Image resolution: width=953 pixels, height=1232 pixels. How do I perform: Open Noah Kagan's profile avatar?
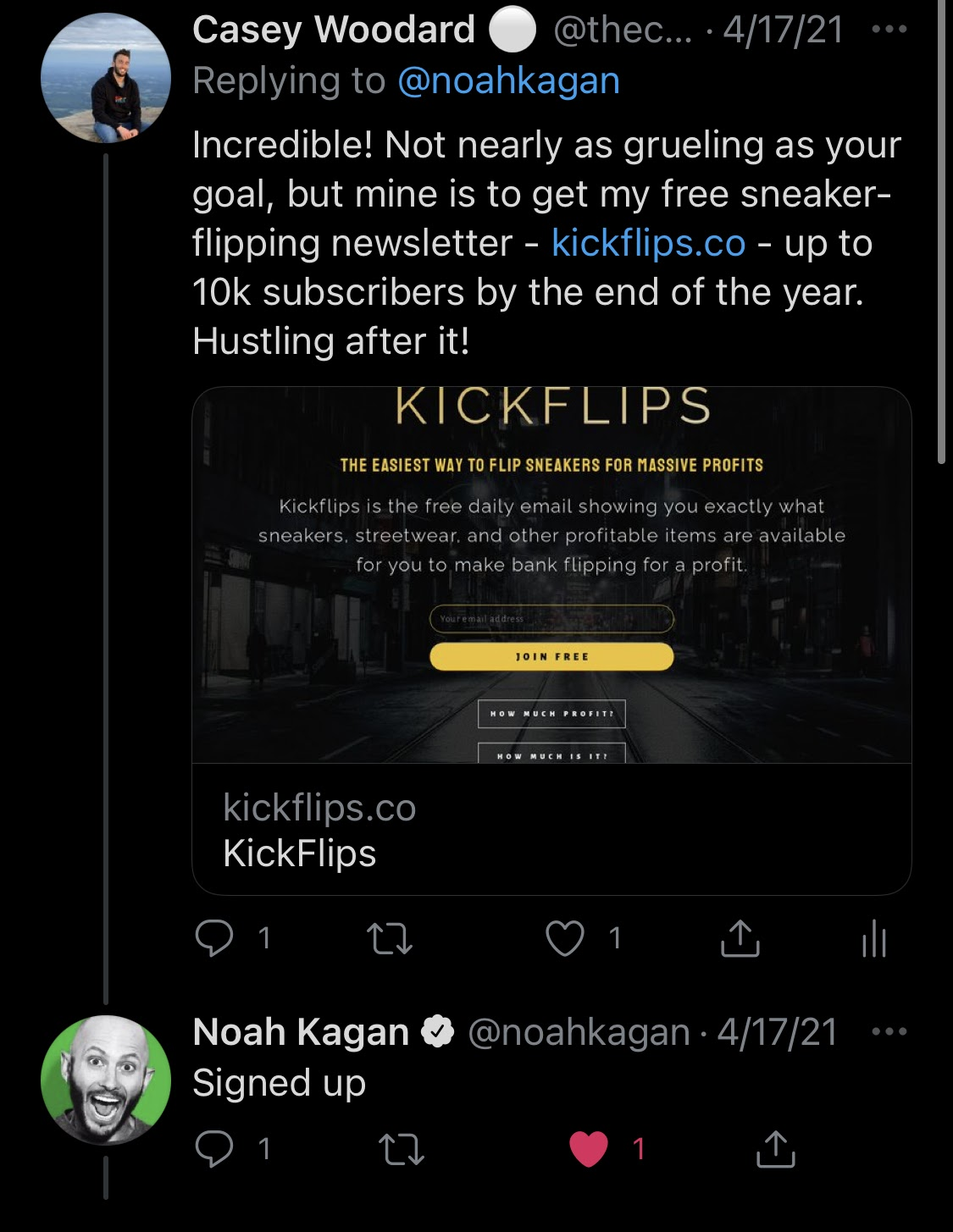(x=106, y=1080)
